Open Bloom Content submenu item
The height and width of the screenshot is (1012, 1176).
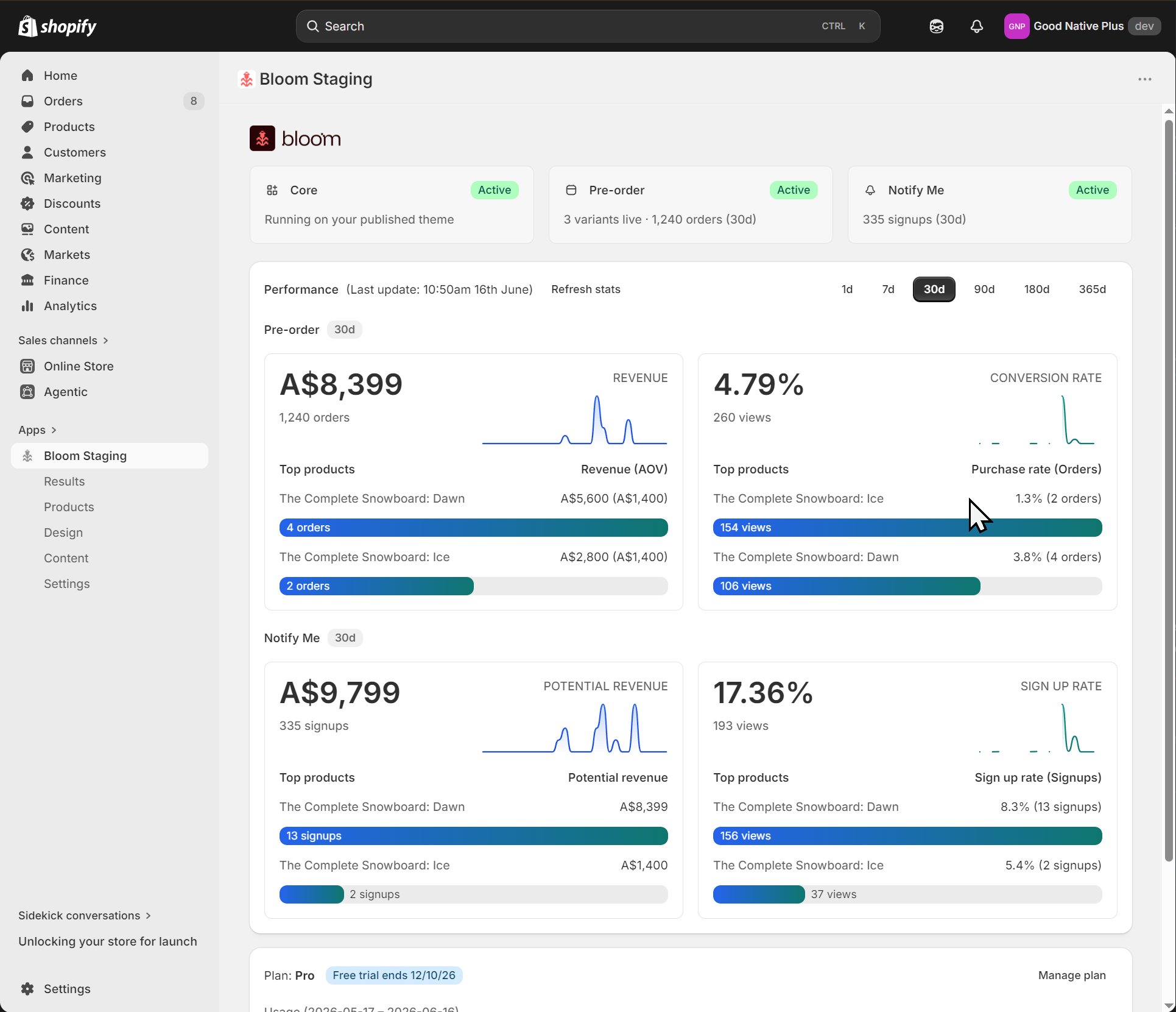pos(66,558)
